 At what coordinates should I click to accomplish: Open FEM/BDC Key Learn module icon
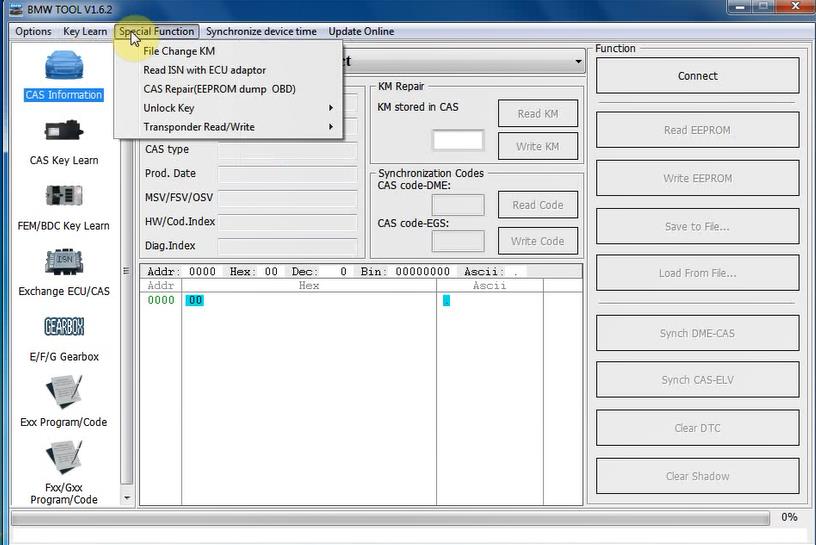pyautogui.click(x=64, y=197)
